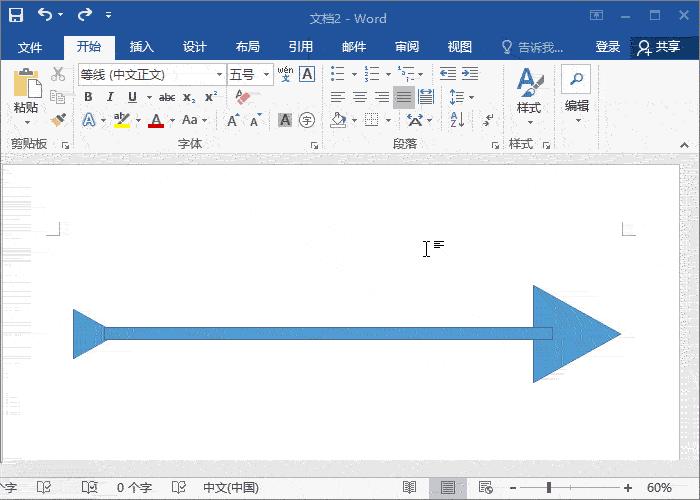Click the text effects A icon
Screen dimensions: 700x500
89,120
